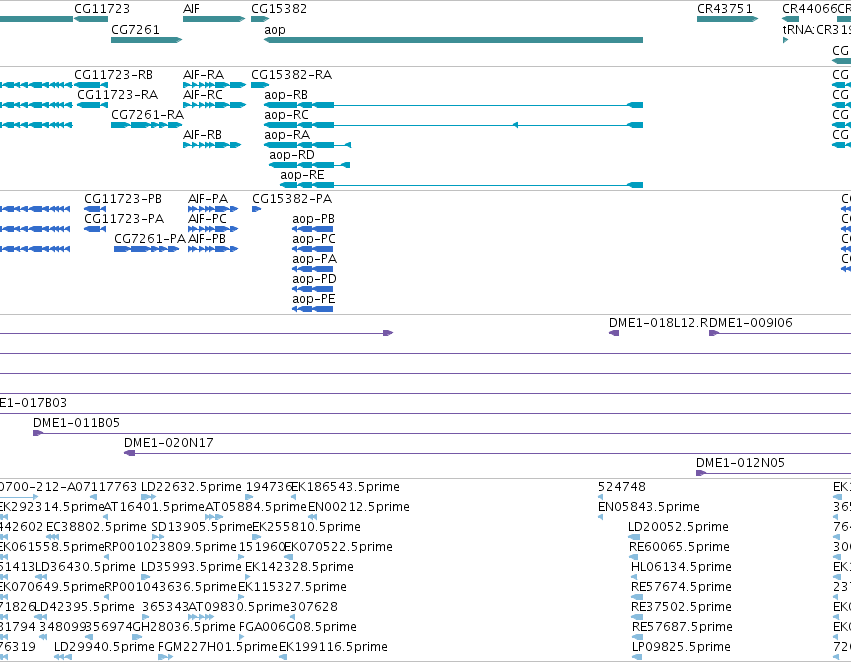Open the aop-PC protein feature

click(x=313, y=249)
